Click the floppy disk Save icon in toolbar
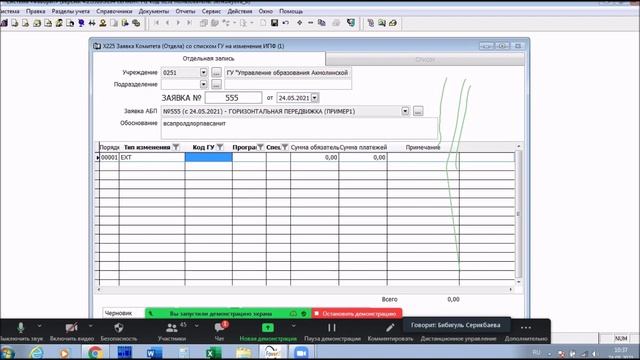 (x=274, y=23)
